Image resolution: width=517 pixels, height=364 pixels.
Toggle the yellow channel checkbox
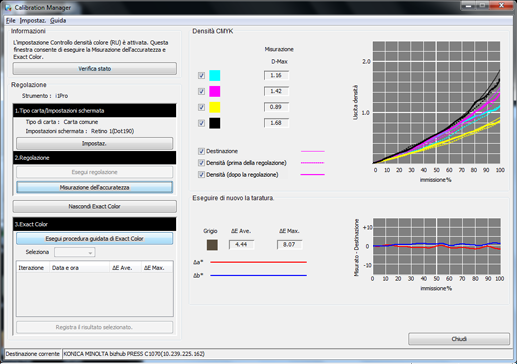point(201,107)
